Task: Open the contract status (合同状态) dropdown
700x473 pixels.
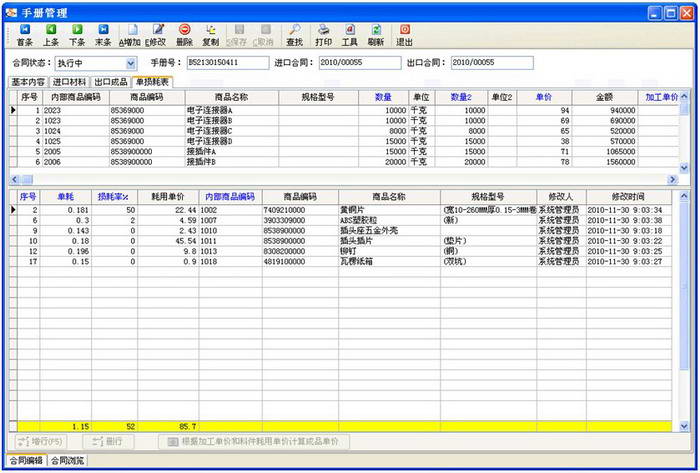Action: click(131, 63)
